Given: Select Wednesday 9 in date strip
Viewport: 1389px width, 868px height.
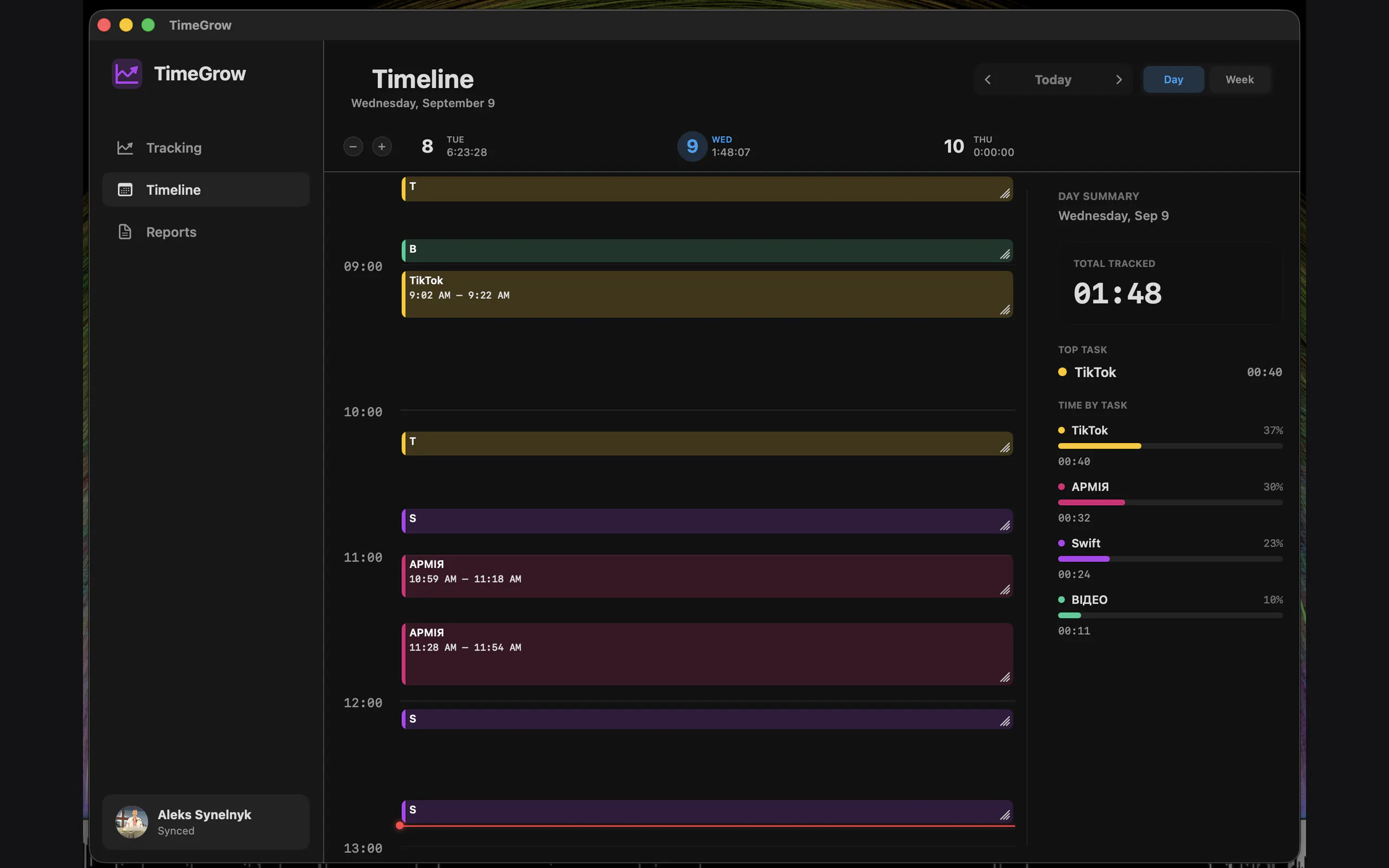Looking at the screenshot, I should click(714, 146).
